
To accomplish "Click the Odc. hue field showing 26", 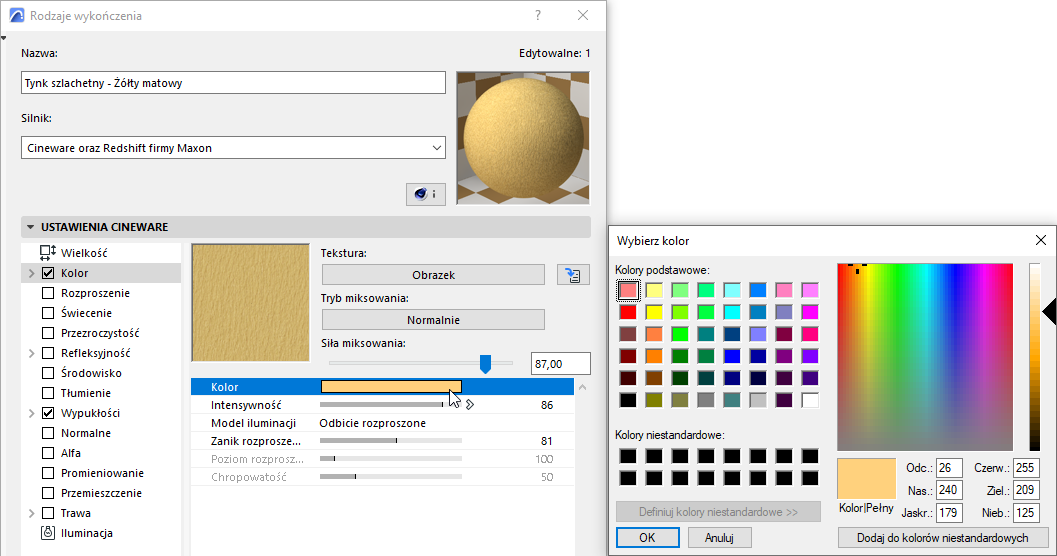I will 949,468.
